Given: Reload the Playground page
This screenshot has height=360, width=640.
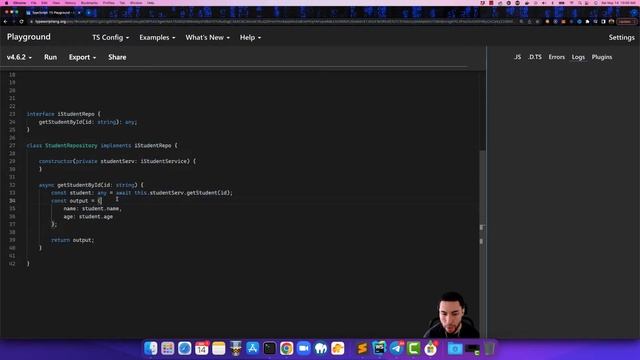Looking at the screenshot, I should 22,22.
